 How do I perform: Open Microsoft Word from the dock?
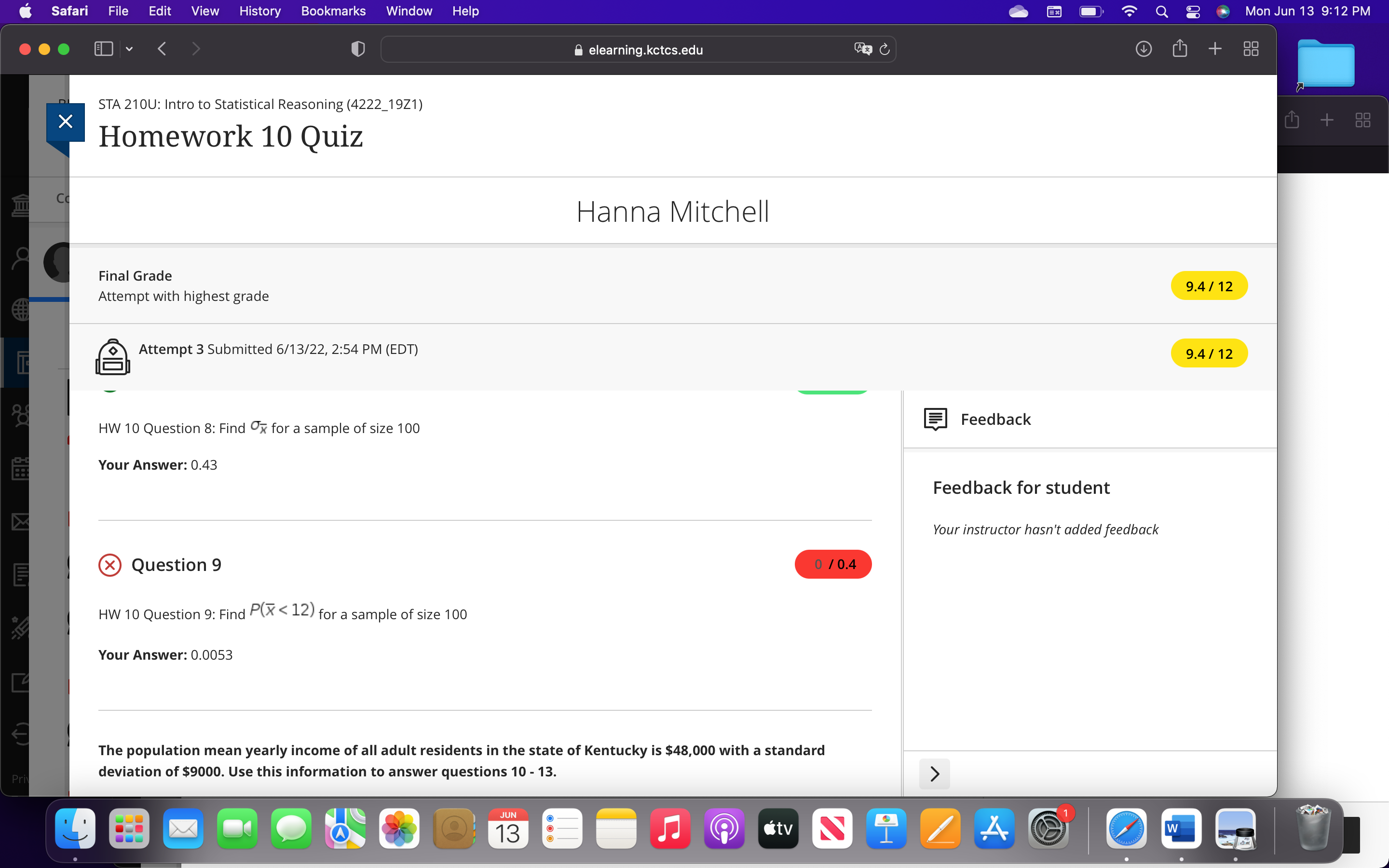tap(1181, 828)
